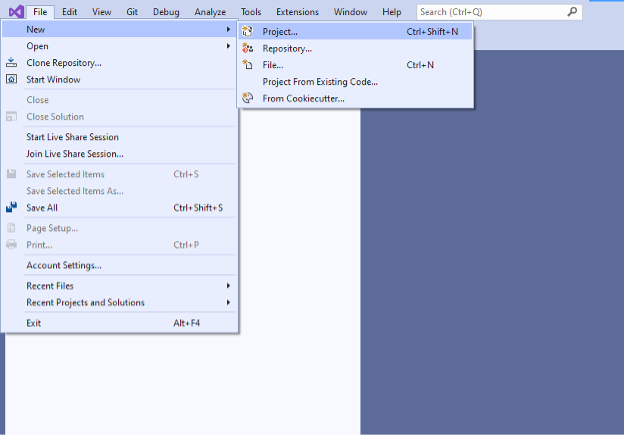Click Page Setup... menu item

pos(119,228)
